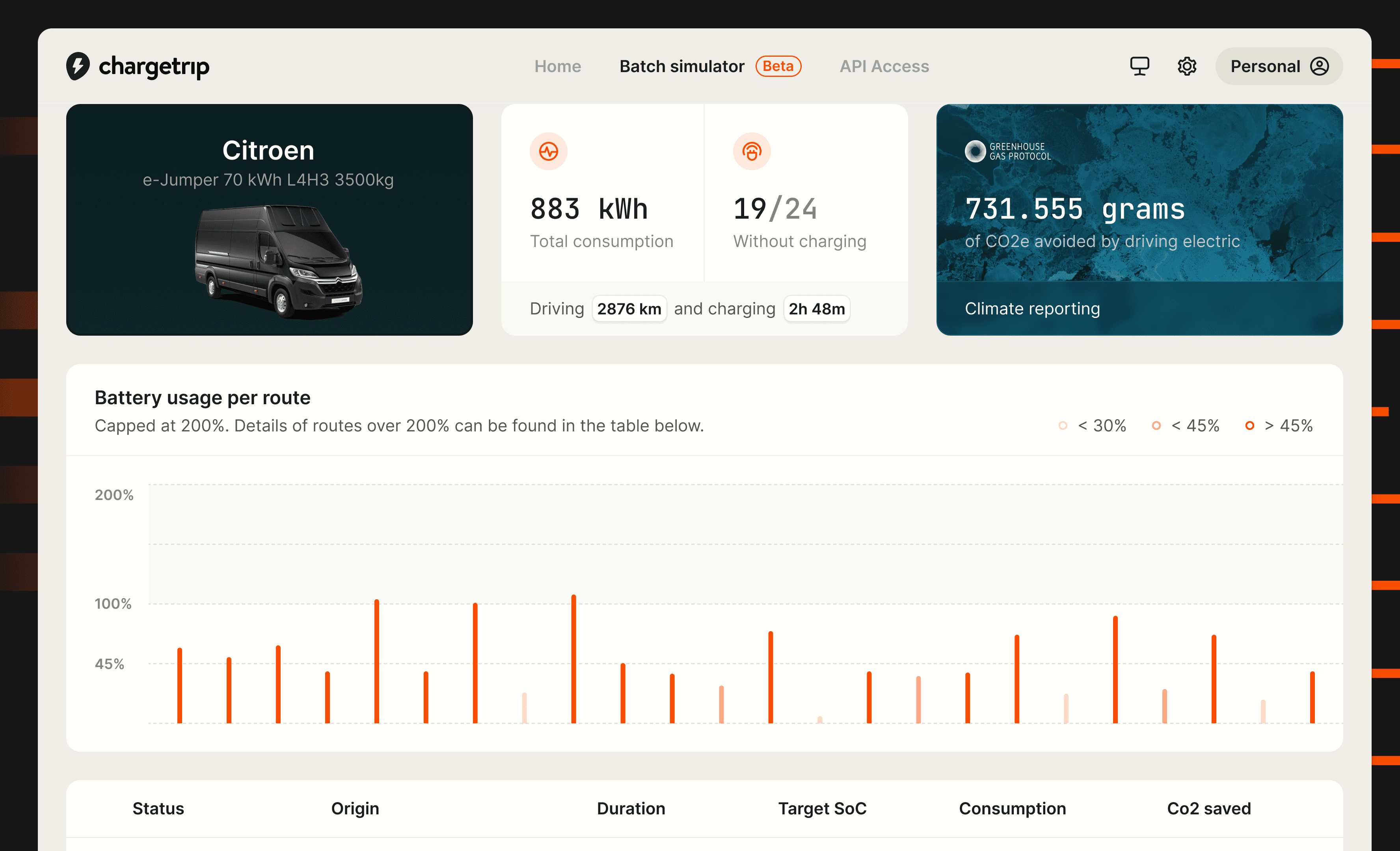This screenshot has width=1400, height=851.
Task: Click the 45% axis label
Action: [x=110, y=663]
